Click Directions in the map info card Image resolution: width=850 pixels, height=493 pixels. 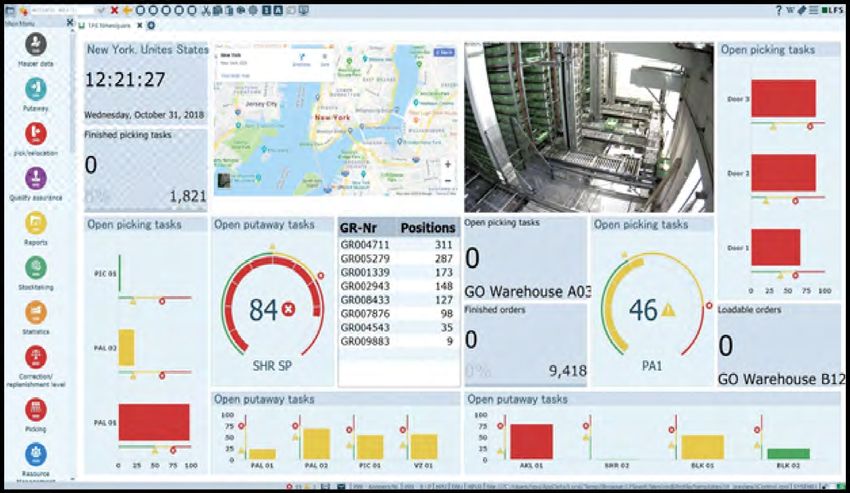pyautogui.click(x=300, y=61)
